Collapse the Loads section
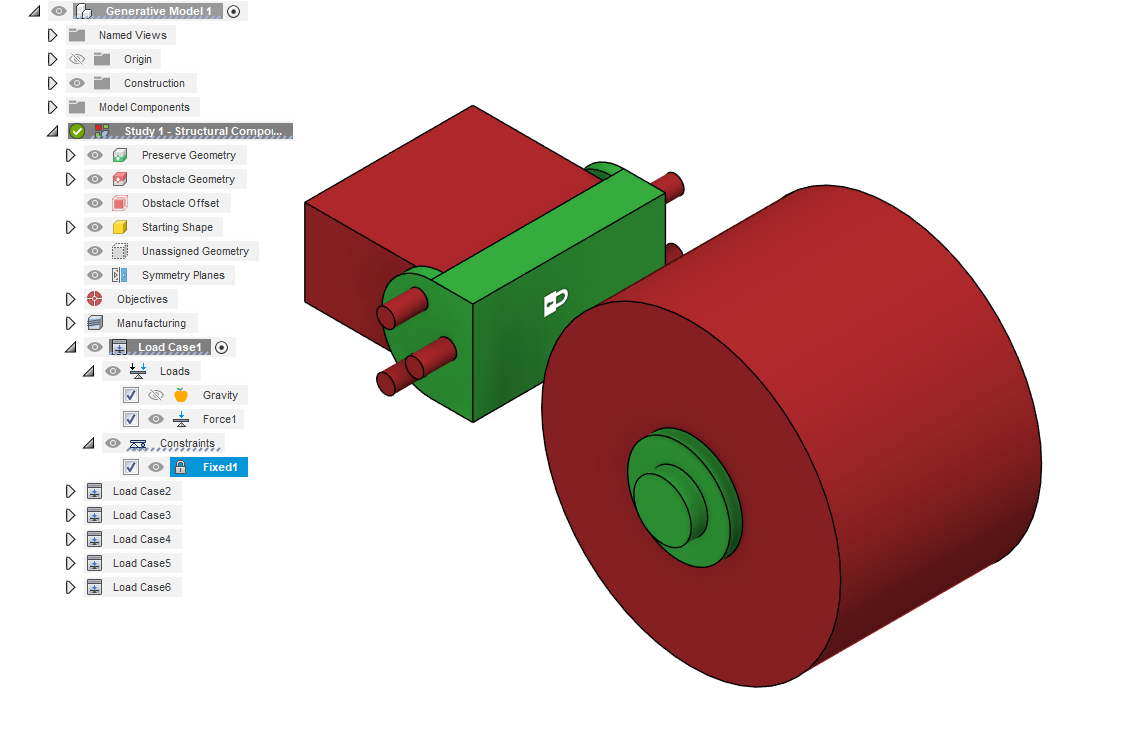The height and width of the screenshot is (739, 1136). (x=88, y=371)
